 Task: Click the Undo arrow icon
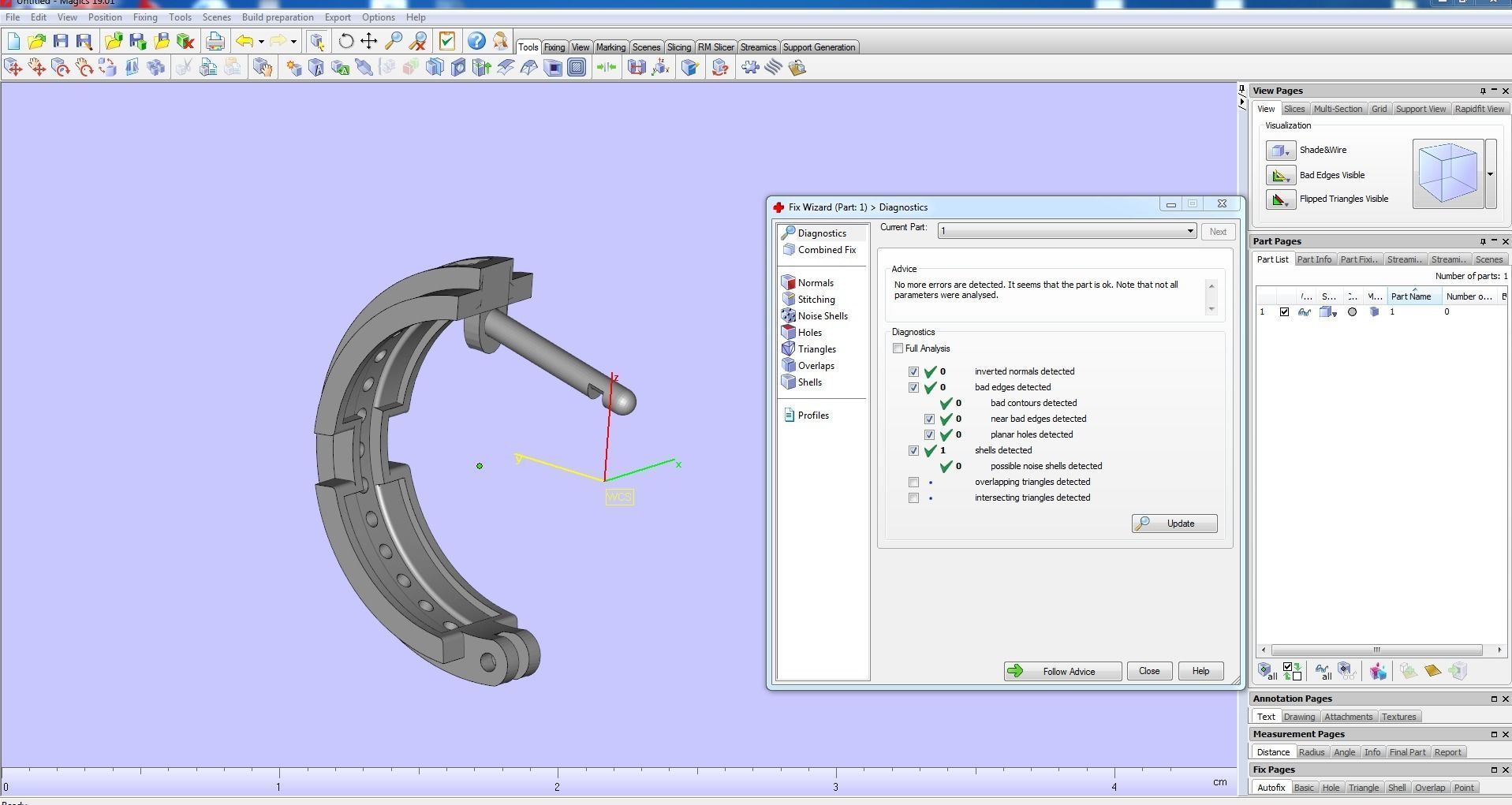245,41
